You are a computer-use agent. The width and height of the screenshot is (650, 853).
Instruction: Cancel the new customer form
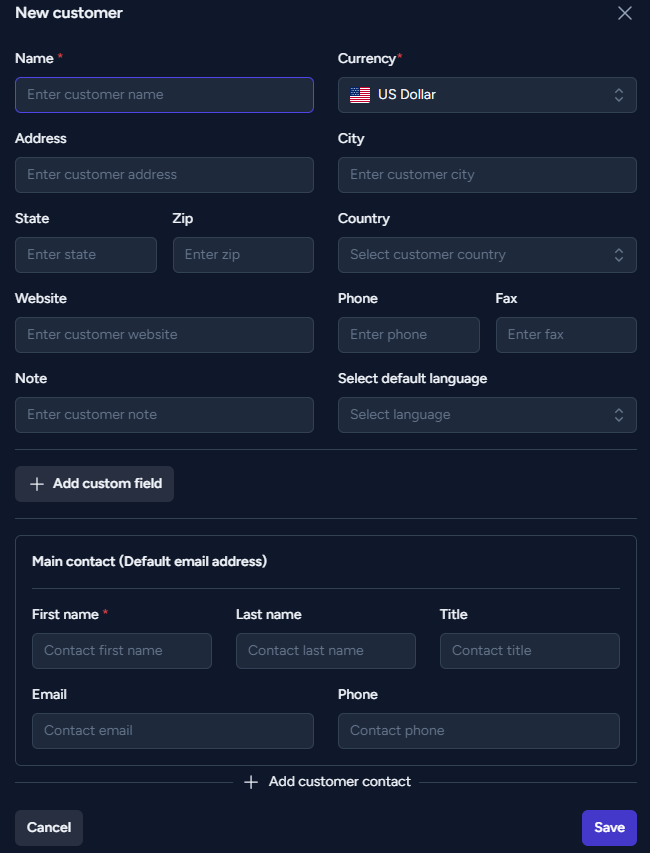click(49, 827)
